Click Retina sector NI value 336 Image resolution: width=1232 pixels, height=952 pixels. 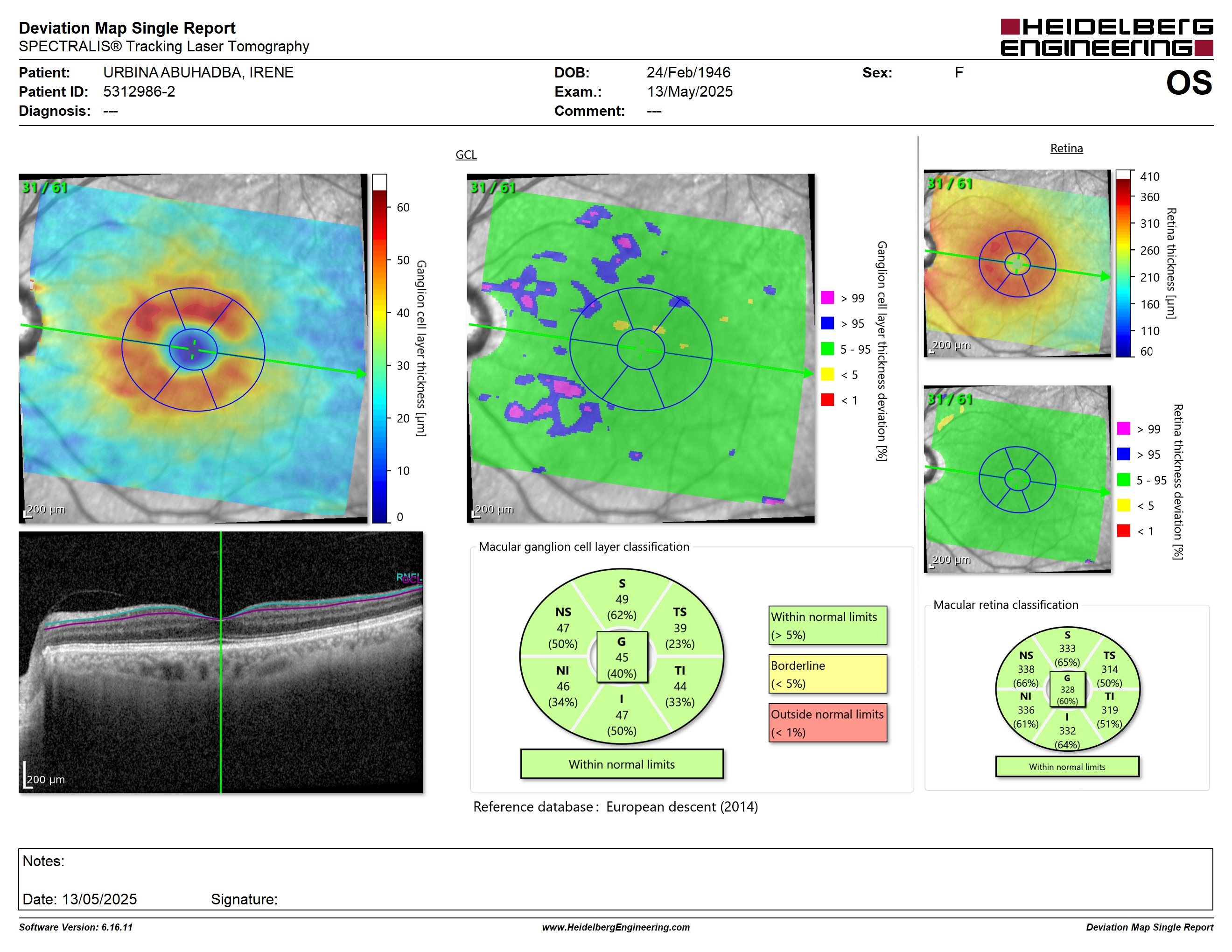[1026, 710]
